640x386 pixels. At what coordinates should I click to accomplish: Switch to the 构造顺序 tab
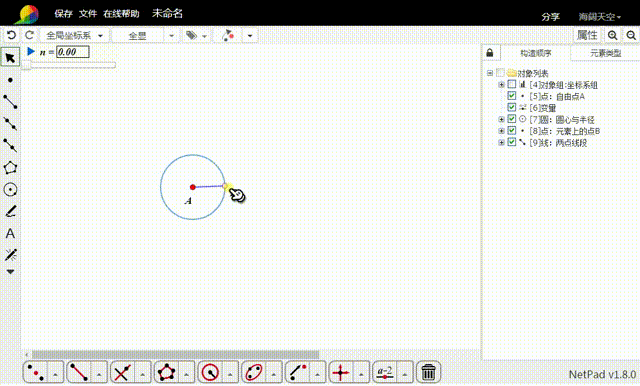(536, 53)
